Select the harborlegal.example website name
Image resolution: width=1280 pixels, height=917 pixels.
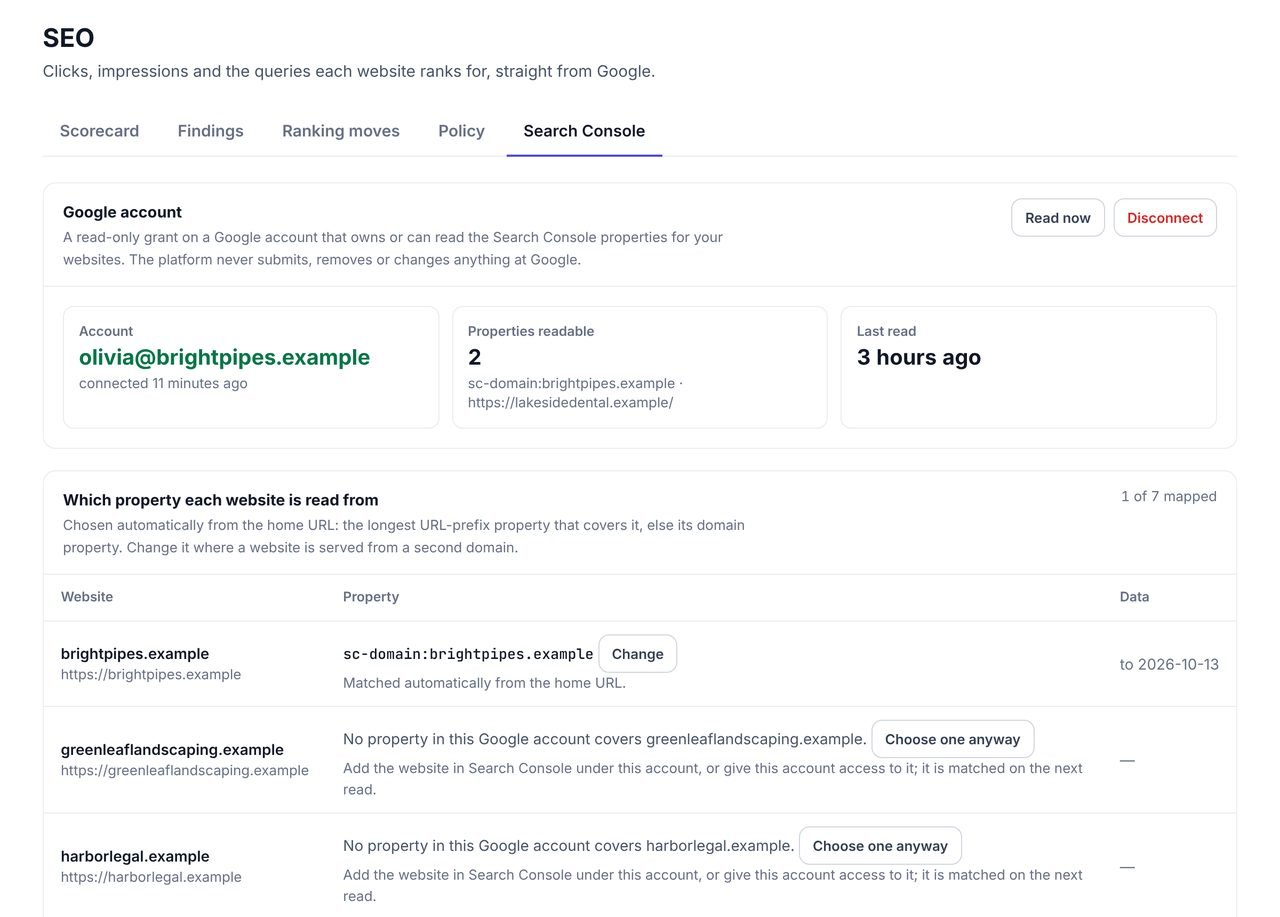[x=135, y=856]
